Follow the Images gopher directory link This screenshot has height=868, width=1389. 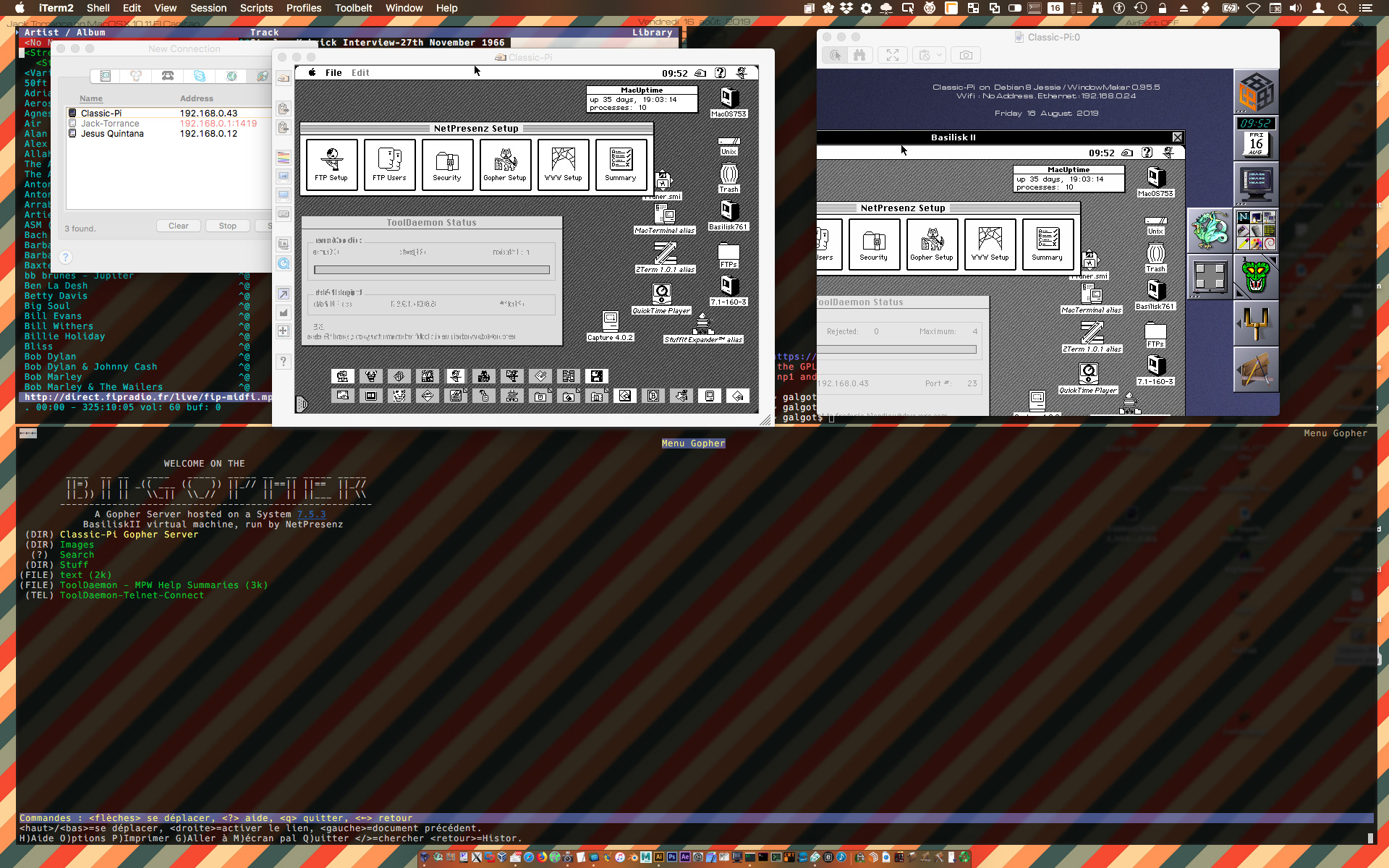pos(77,545)
